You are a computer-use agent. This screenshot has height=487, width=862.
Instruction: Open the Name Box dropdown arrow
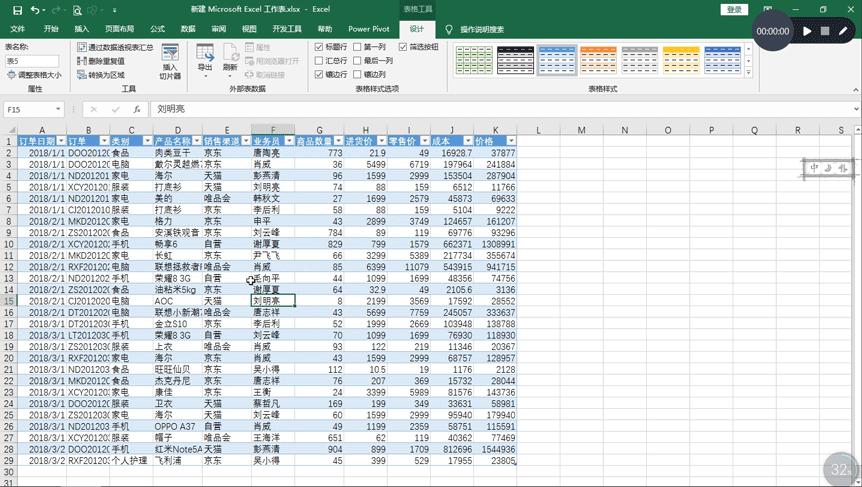click(x=59, y=109)
